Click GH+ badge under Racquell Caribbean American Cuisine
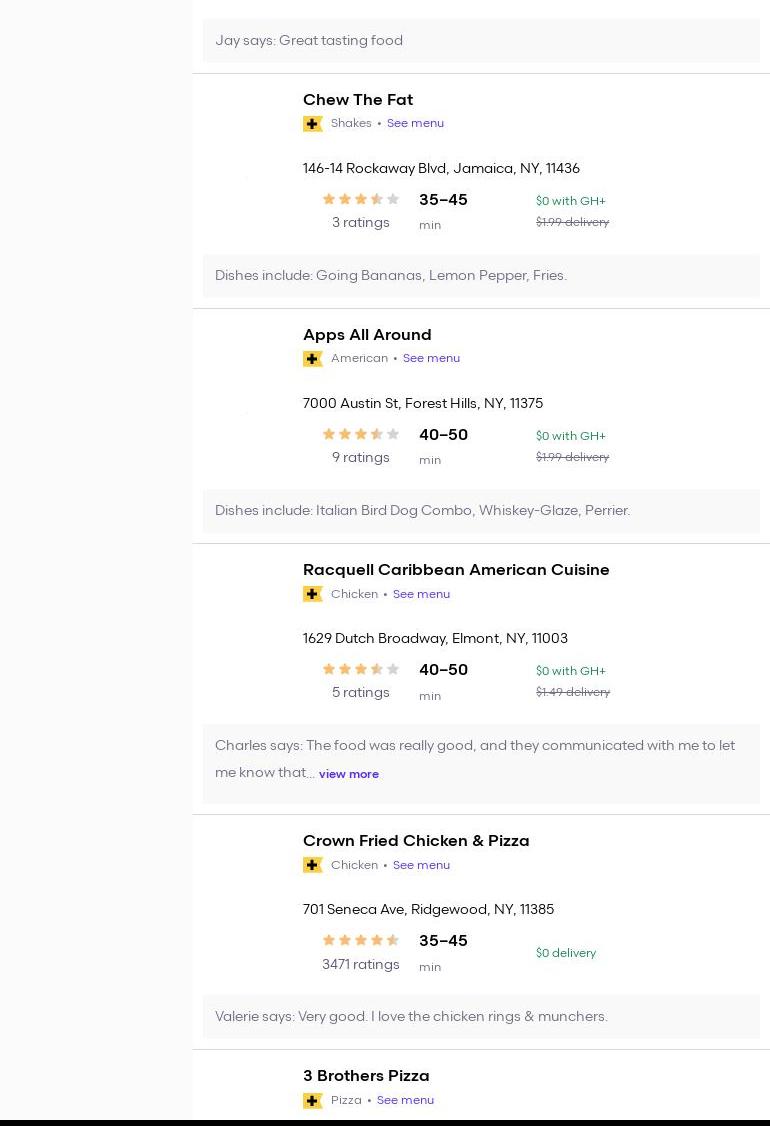 (313, 594)
